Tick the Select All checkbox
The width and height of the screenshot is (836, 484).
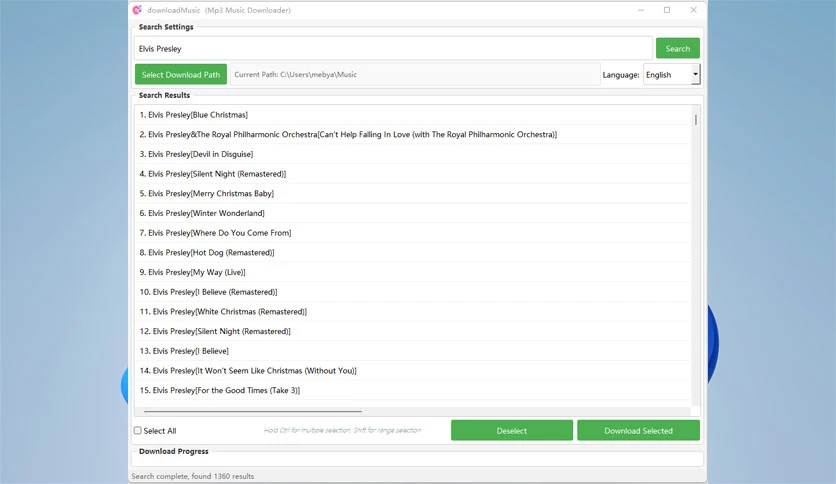(138, 430)
